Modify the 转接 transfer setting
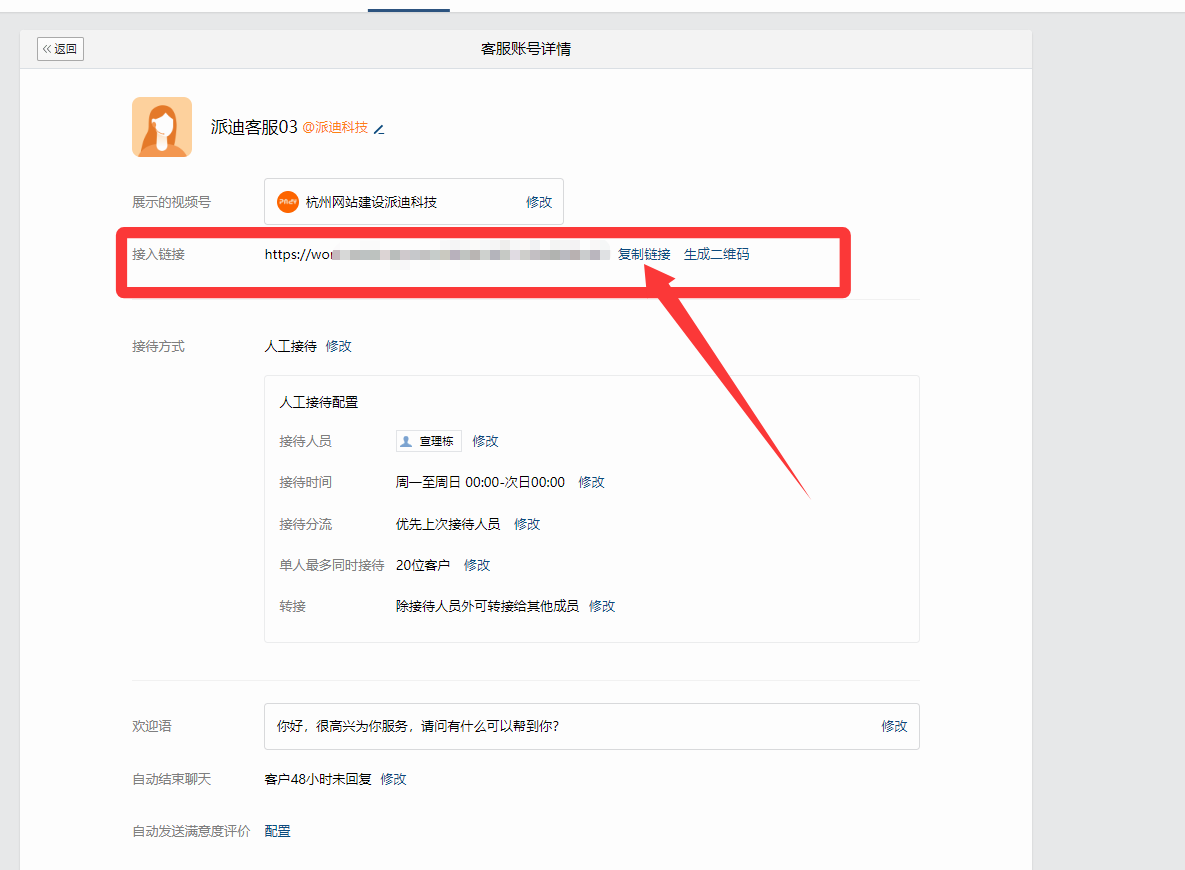Viewport: 1185px width, 870px height. pos(602,606)
